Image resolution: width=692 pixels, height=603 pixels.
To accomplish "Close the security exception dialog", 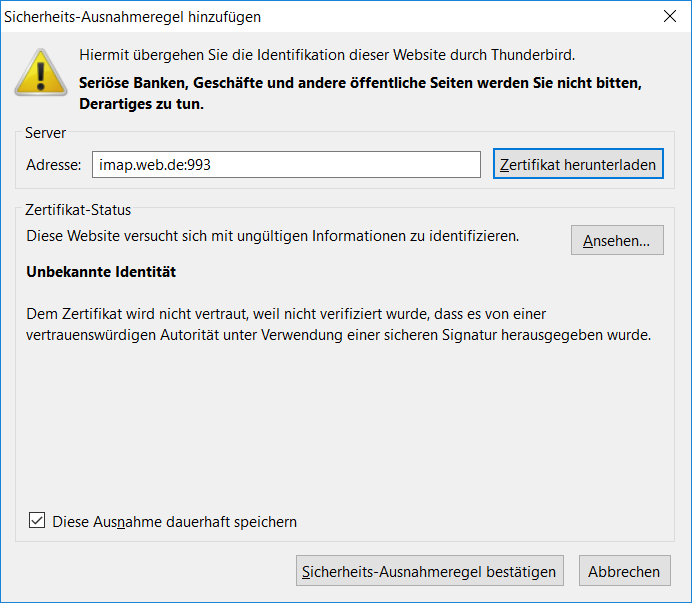I will point(668,17).
